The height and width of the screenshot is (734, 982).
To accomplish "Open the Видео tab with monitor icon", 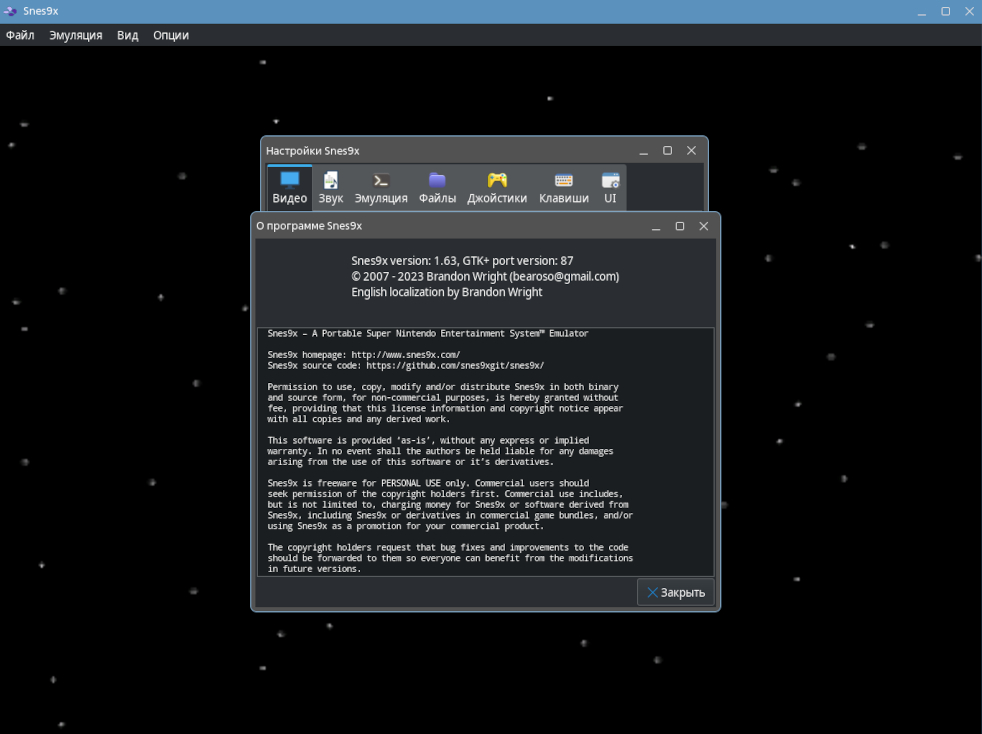I will (x=289, y=188).
